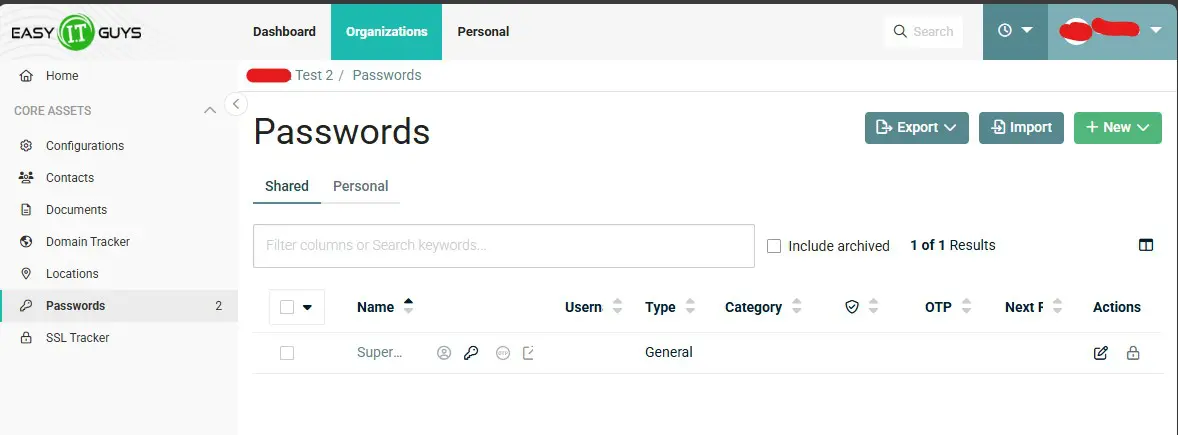Collapse the sidebar with the arrow icon
The height and width of the screenshot is (435, 1178).
236,103
